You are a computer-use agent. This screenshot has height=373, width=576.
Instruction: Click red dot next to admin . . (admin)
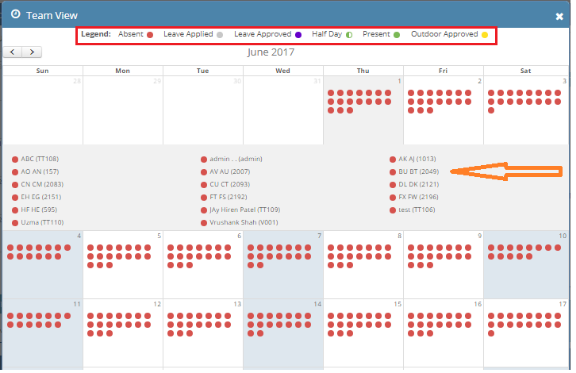coord(204,159)
